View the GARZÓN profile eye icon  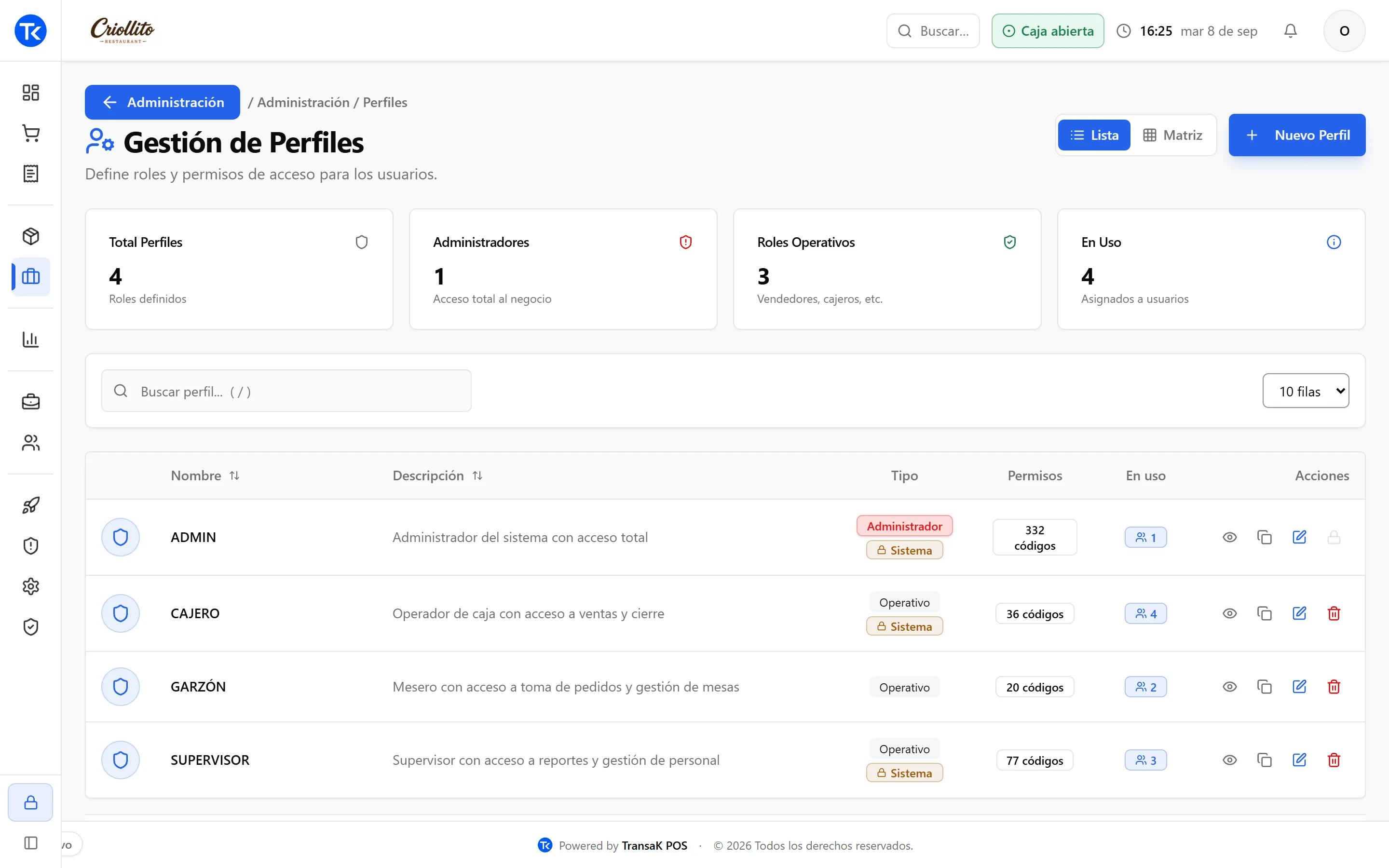pyautogui.click(x=1229, y=687)
